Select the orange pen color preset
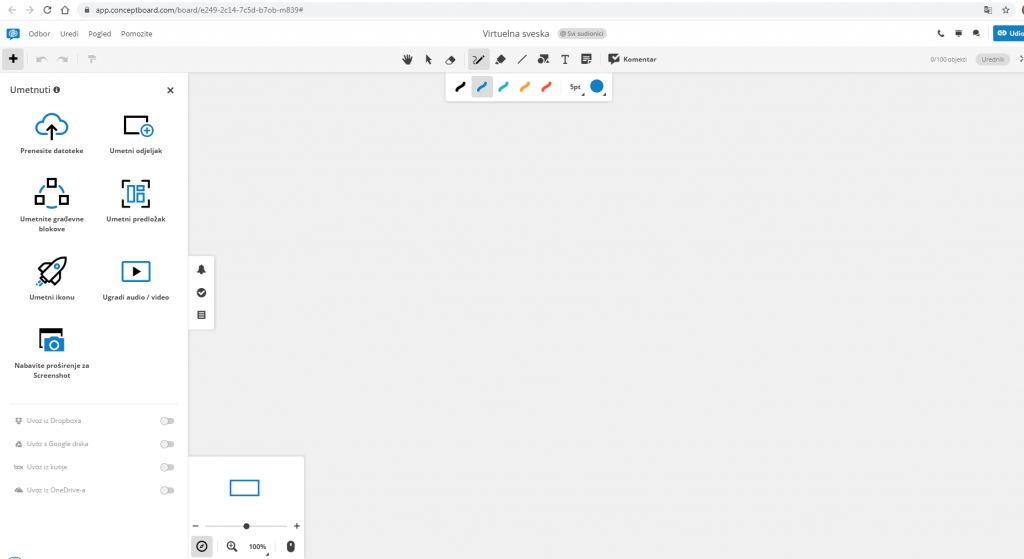The image size is (1024, 559). click(x=524, y=87)
